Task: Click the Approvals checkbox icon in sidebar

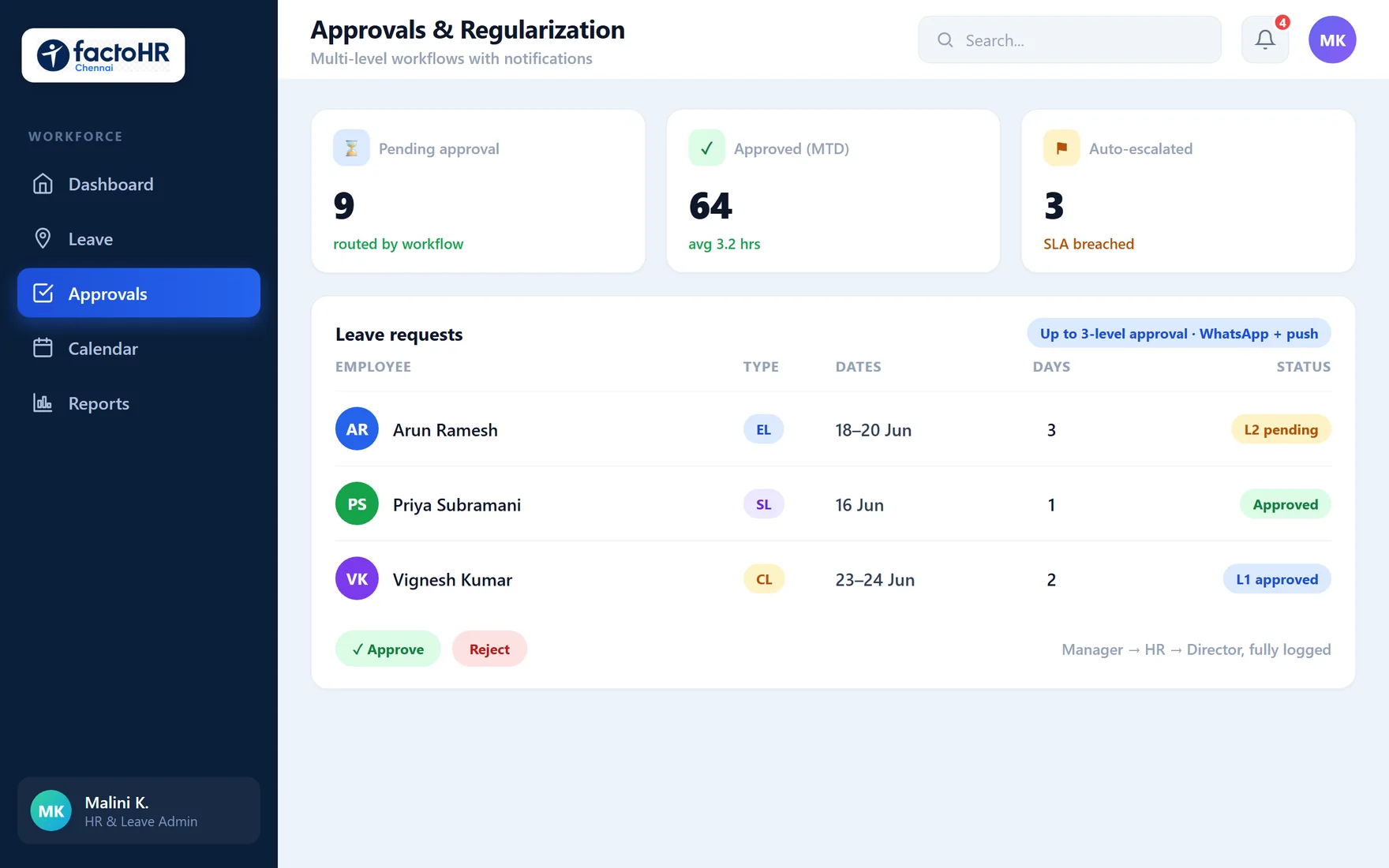Action: pos(43,294)
